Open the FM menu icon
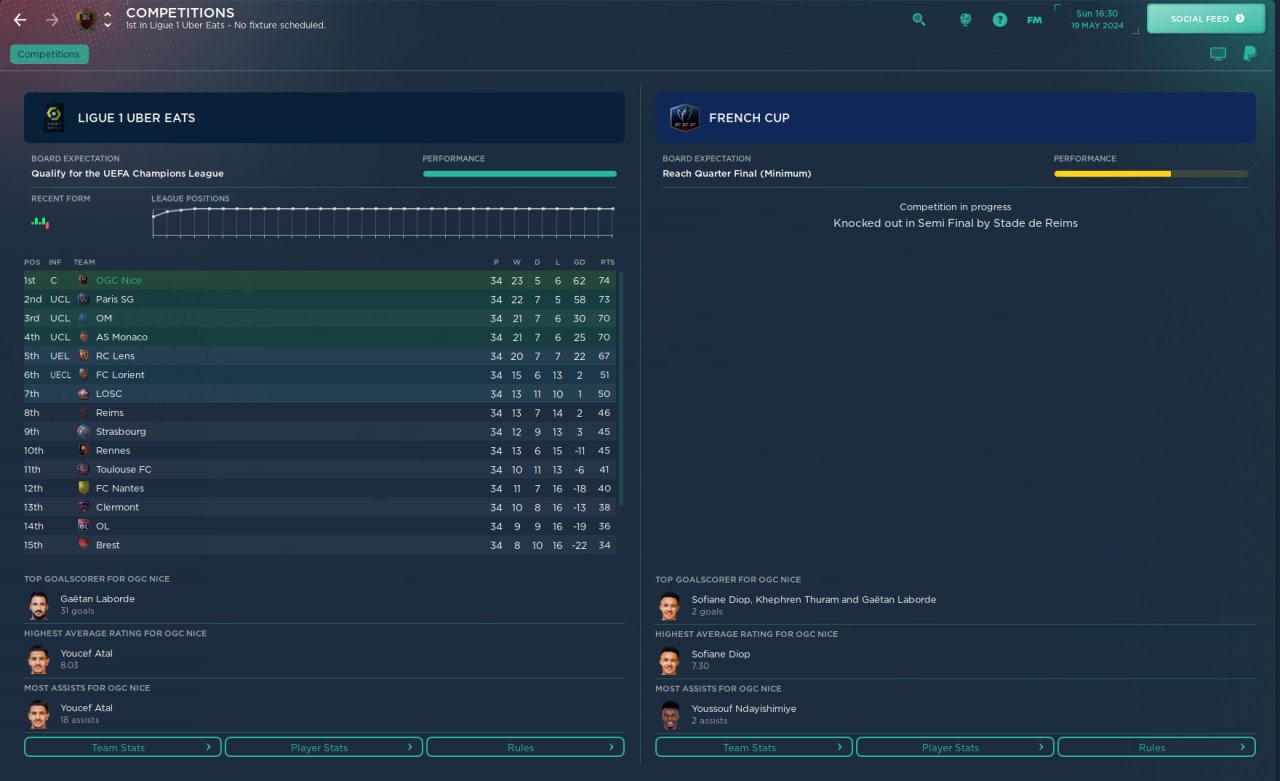Image resolution: width=1280 pixels, height=781 pixels. tap(1034, 19)
